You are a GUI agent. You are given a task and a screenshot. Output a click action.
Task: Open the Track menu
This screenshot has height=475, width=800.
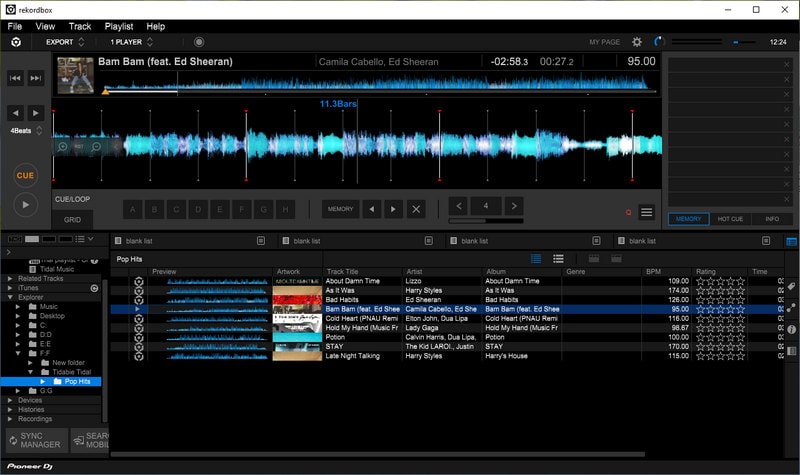pos(80,27)
